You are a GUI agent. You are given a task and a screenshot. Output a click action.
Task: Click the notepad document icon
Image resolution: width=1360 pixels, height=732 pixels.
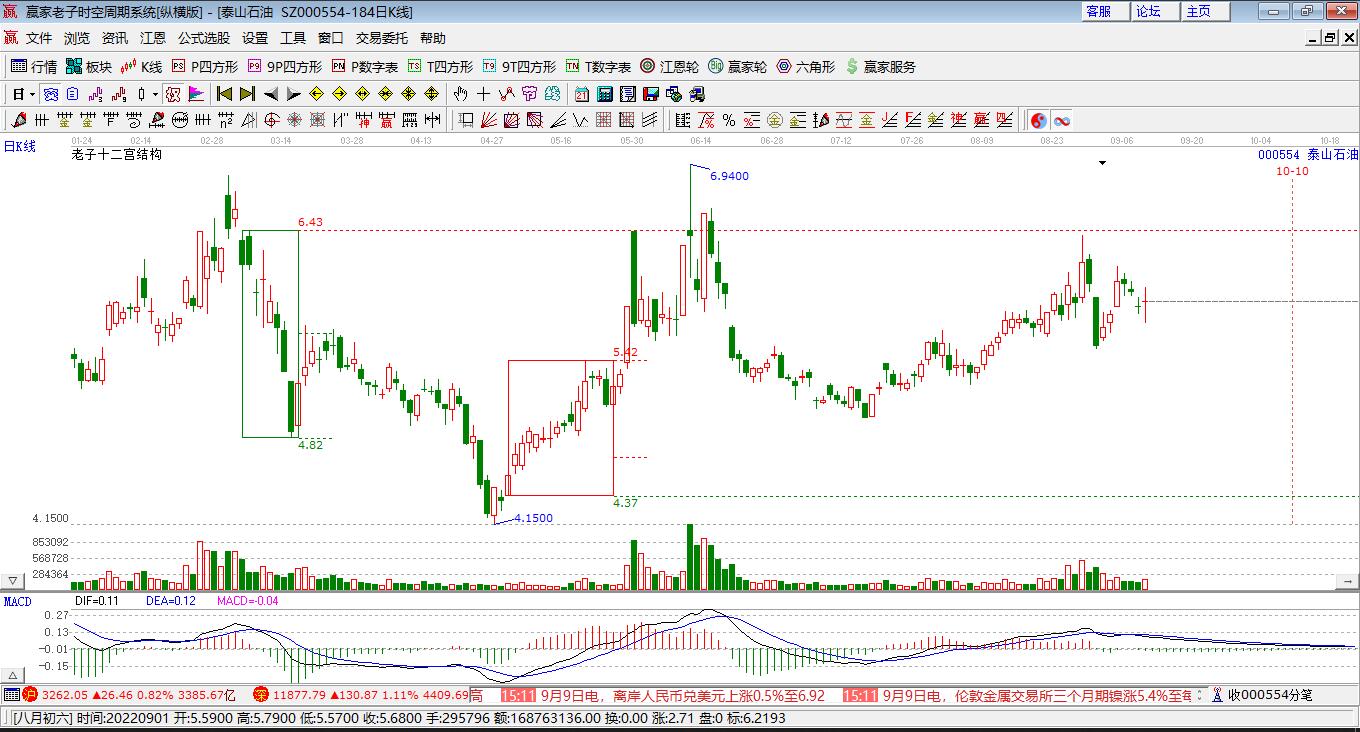tap(628, 94)
